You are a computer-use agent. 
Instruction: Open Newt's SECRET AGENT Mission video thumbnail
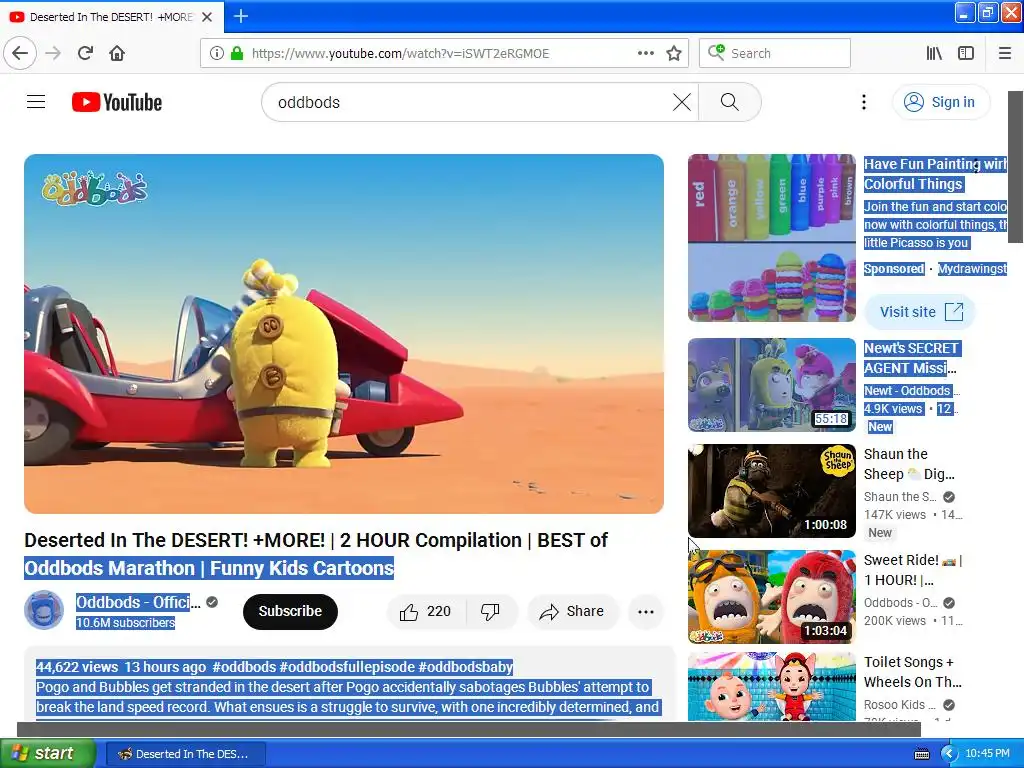[x=771, y=385]
